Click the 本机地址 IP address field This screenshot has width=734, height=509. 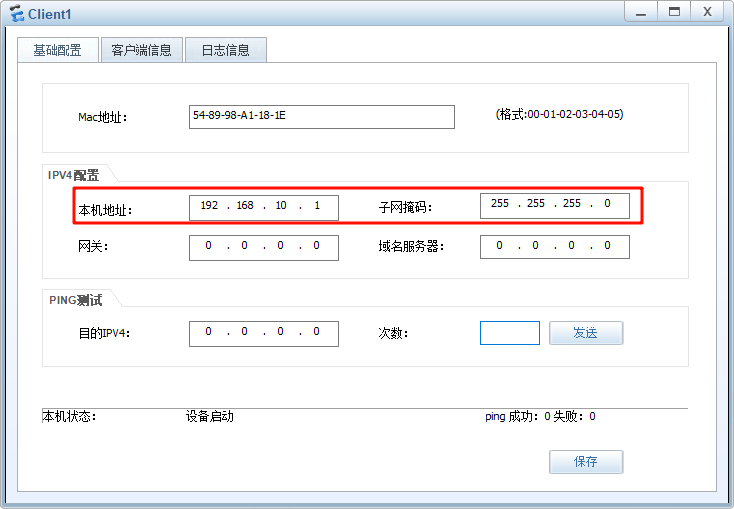(264, 207)
